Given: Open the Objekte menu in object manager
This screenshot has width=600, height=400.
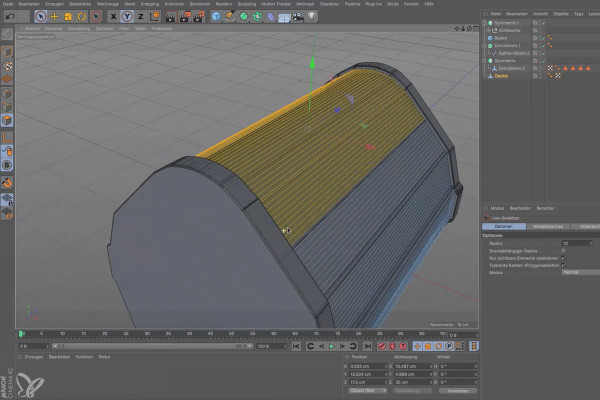Looking at the screenshot, I should pyautogui.click(x=561, y=14).
